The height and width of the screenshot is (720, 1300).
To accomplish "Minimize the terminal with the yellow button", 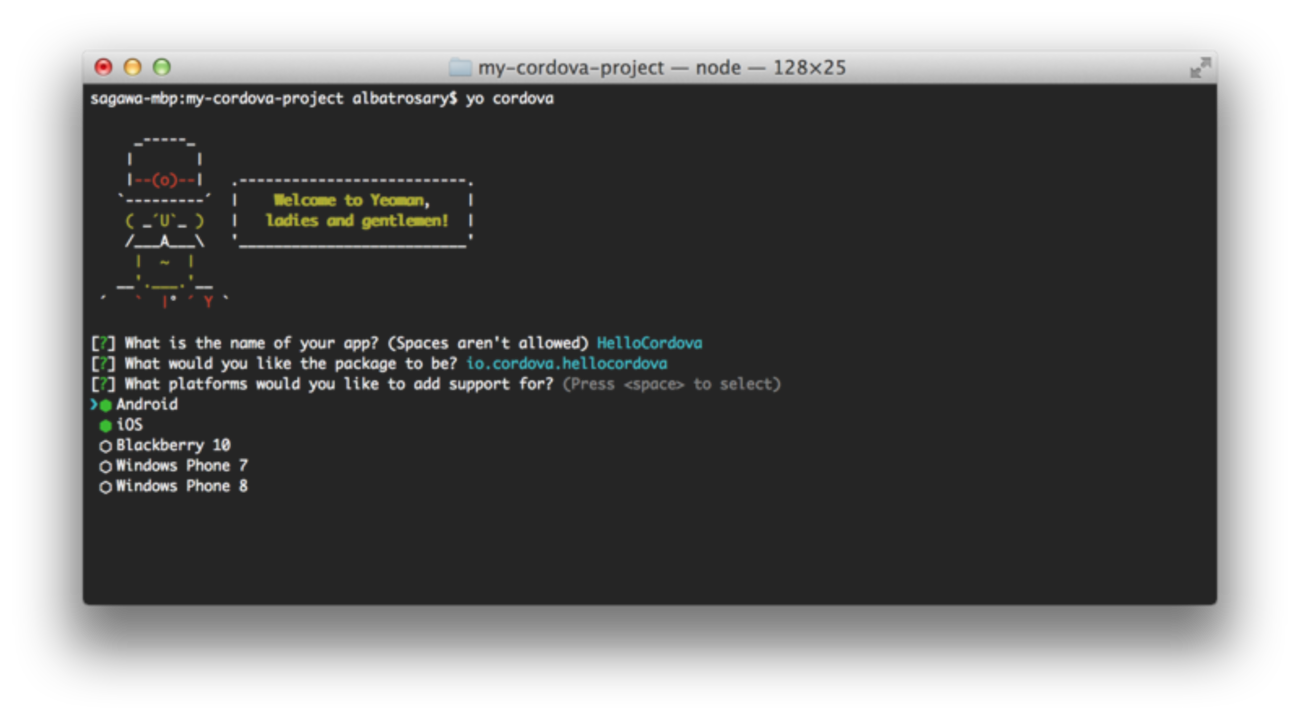I will (x=132, y=67).
